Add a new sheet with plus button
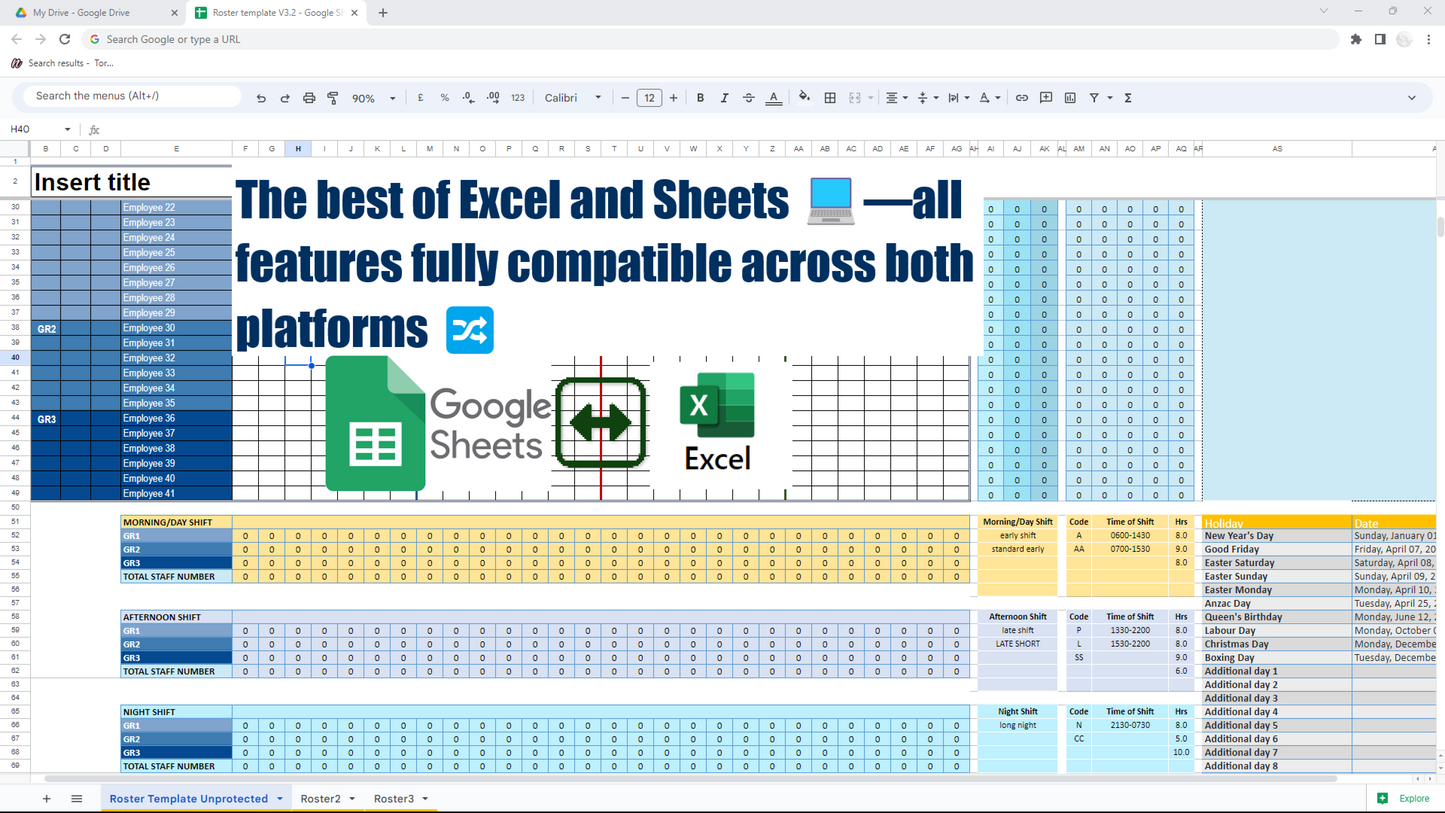This screenshot has width=1445, height=813. 46,799
